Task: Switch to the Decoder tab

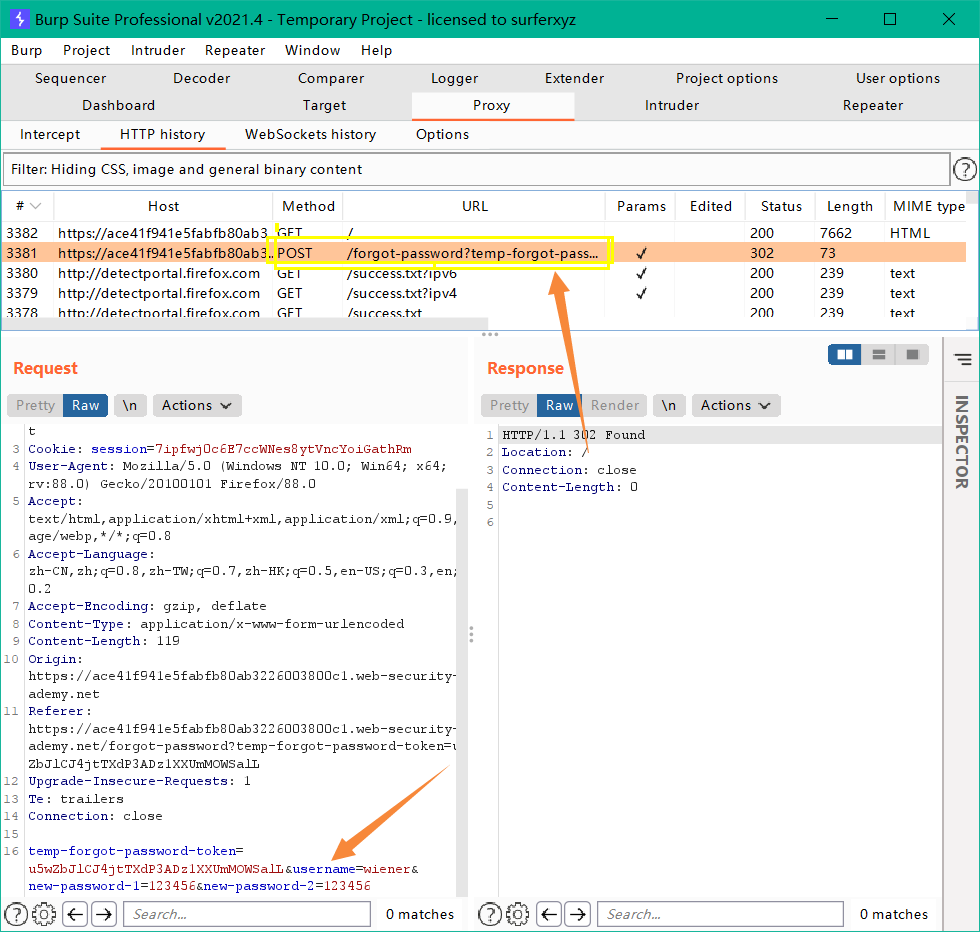Action: point(201,78)
